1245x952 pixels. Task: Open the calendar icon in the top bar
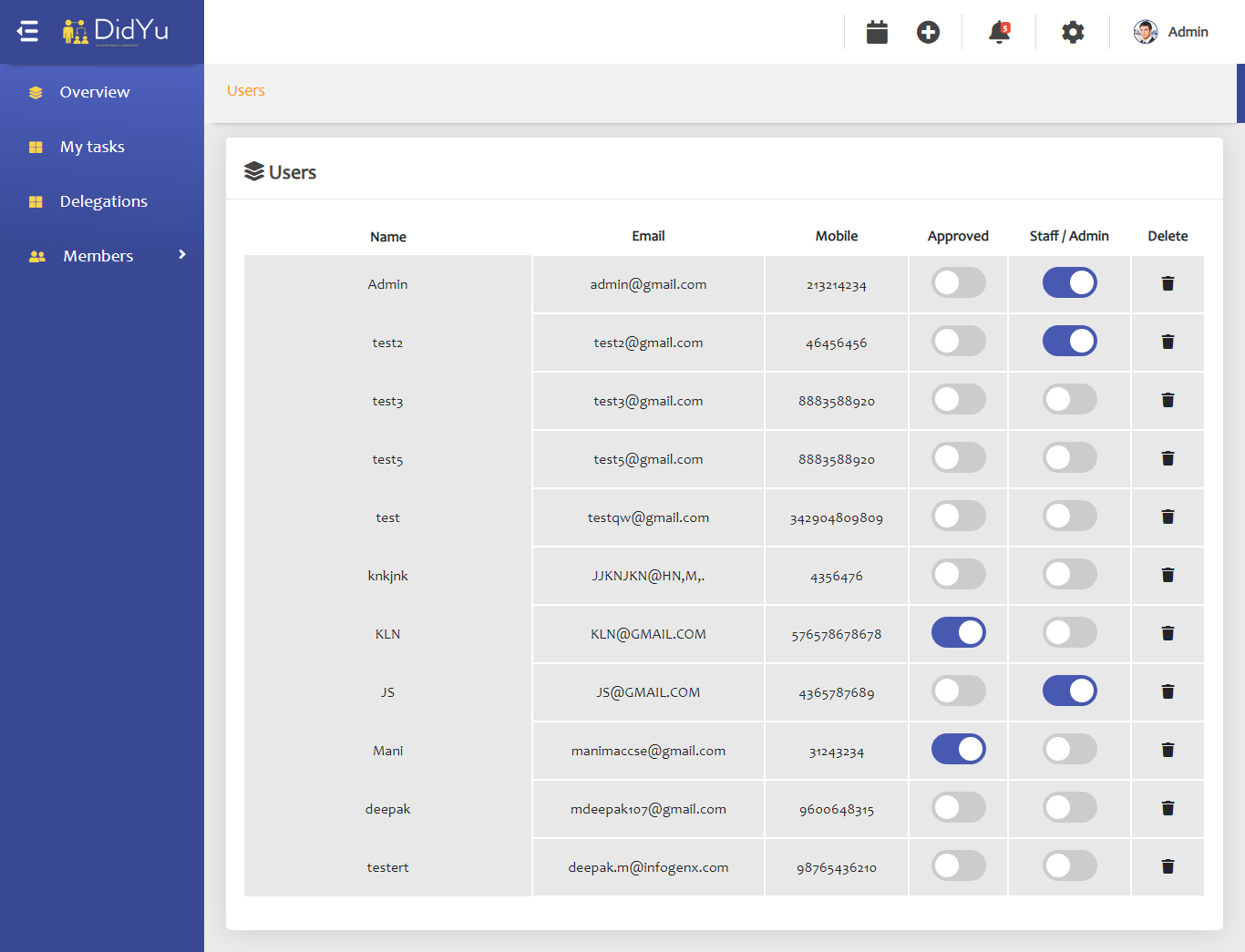click(x=876, y=31)
